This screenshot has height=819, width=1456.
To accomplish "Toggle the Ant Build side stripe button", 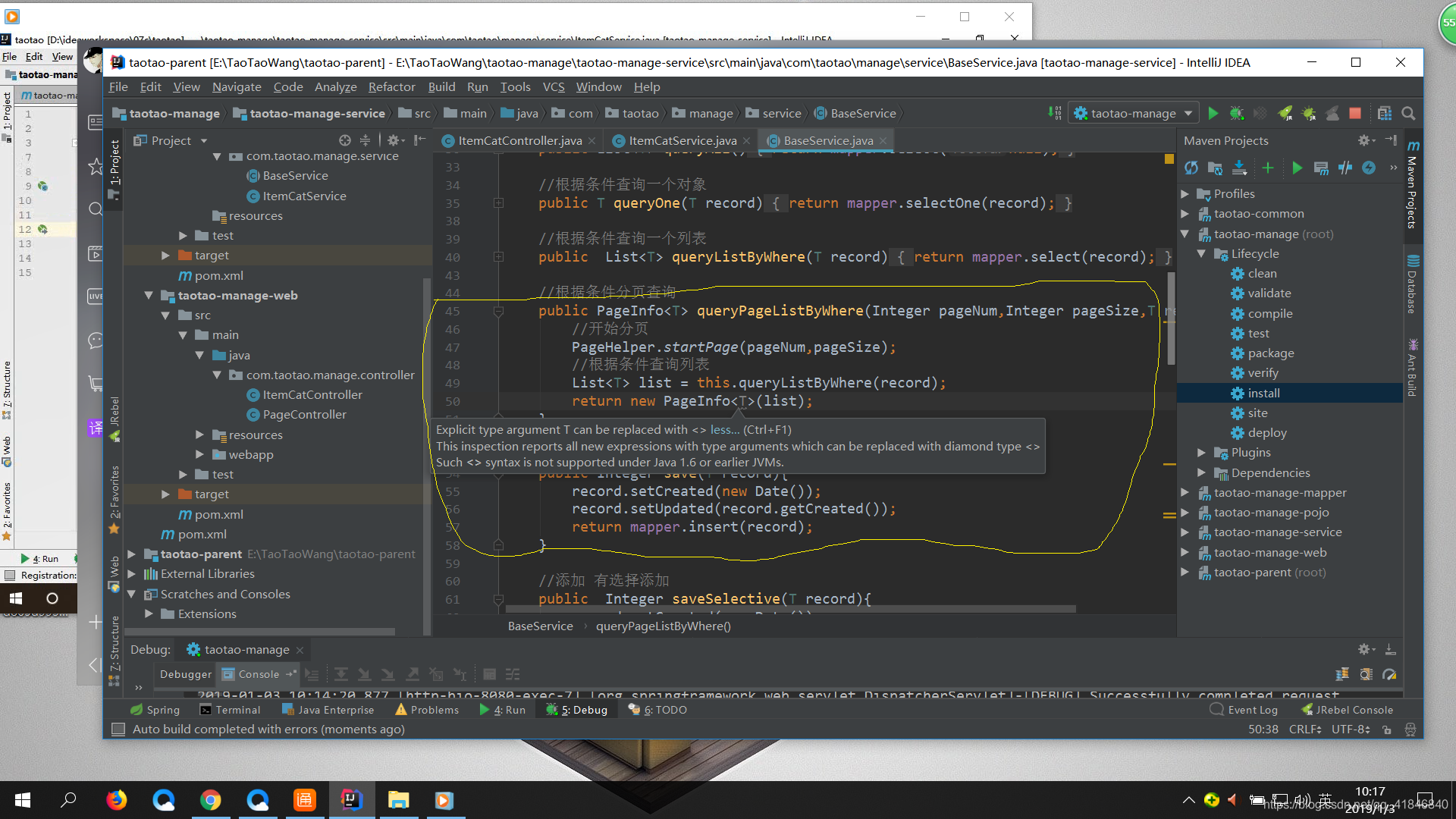I will [1414, 368].
